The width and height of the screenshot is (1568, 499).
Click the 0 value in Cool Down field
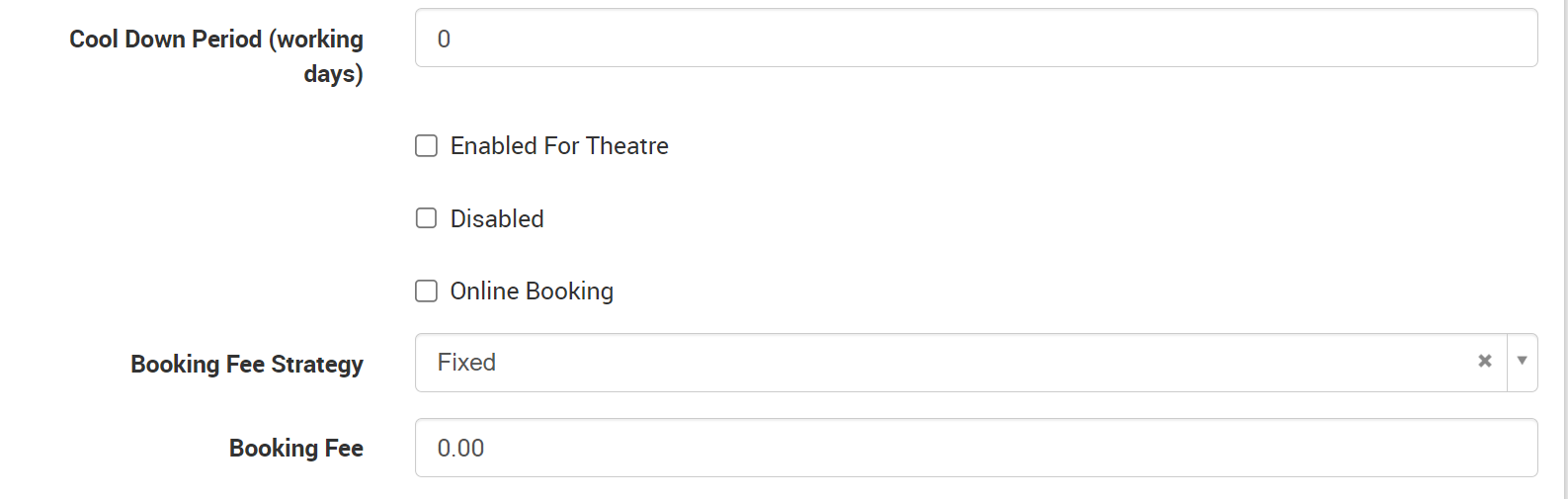(x=444, y=40)
